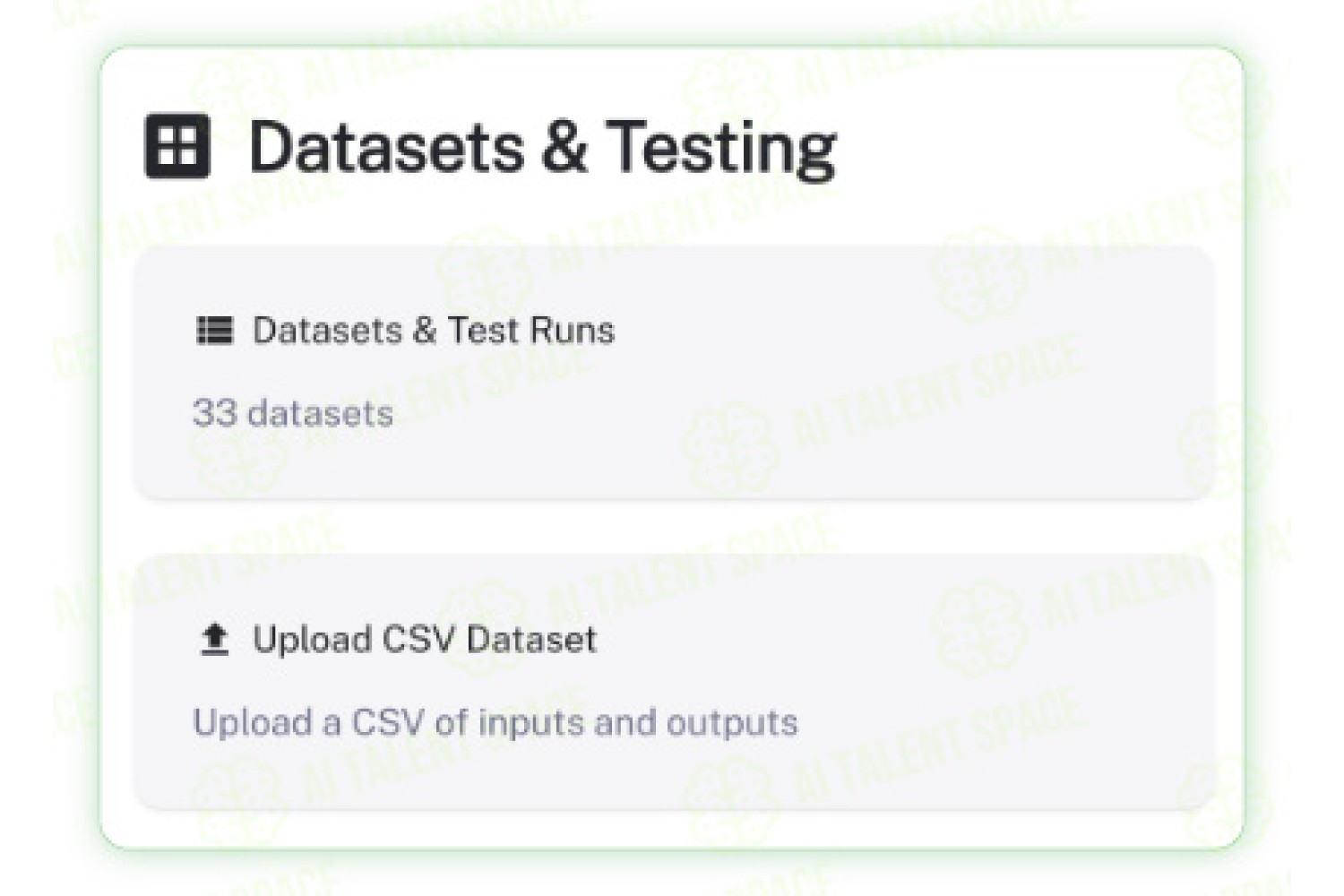Click the ampersand in the Datasets & Testing title
This screenshot has height=896, width=1344.
(564, 147)
